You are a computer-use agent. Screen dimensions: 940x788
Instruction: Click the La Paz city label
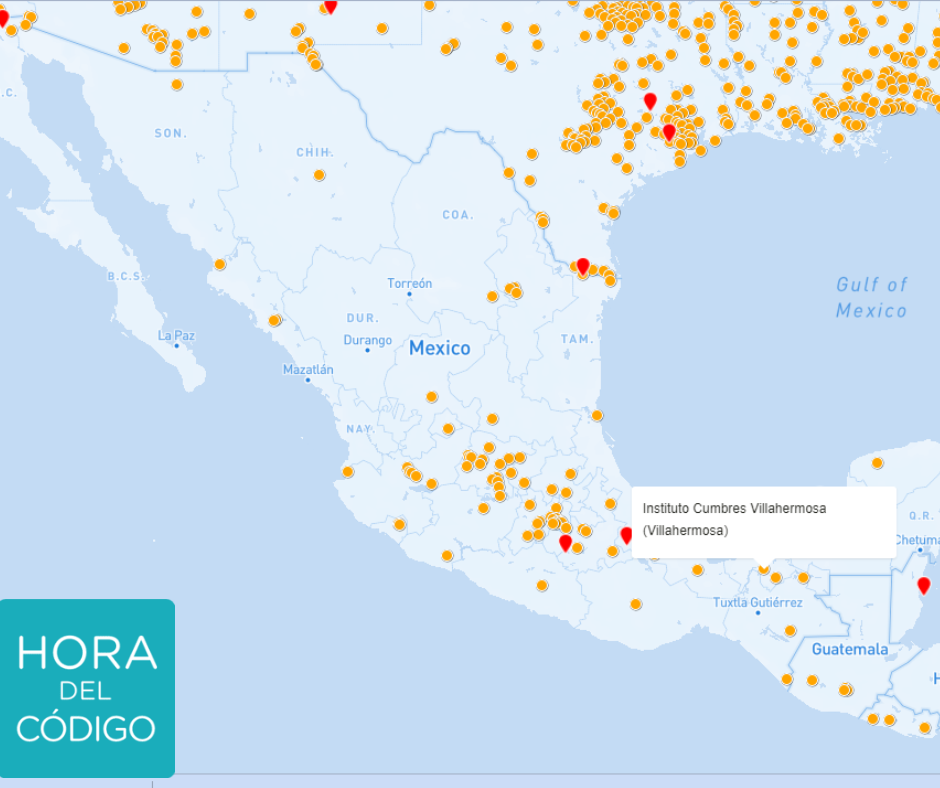pyautogui.click(x=176, y=335)
